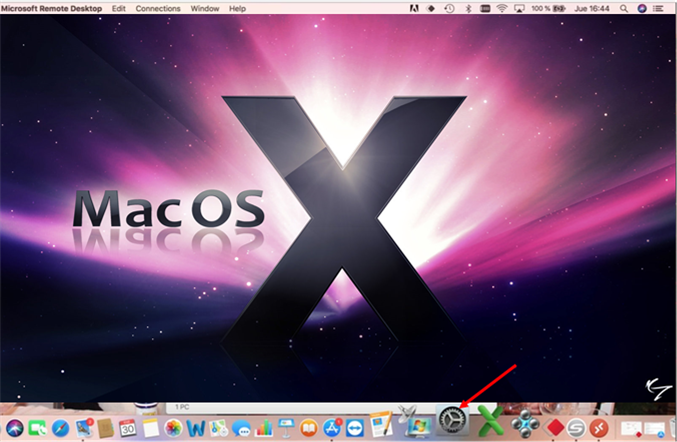Image resolution: width=677 pixels, height=442 pixels.
Task: Launch TeamViewer from the Dock
Action: tap(355, 428)
